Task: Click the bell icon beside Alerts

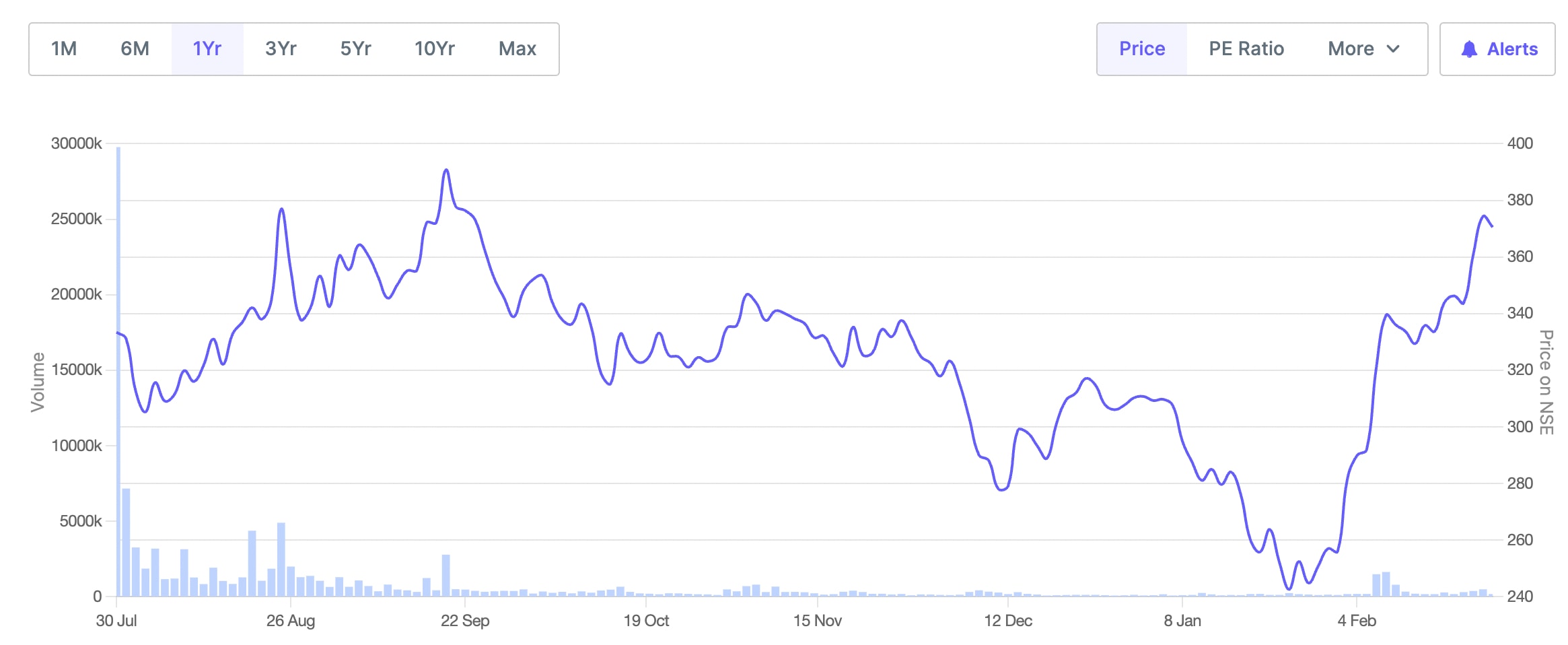Action: (x=1469, y=49)
